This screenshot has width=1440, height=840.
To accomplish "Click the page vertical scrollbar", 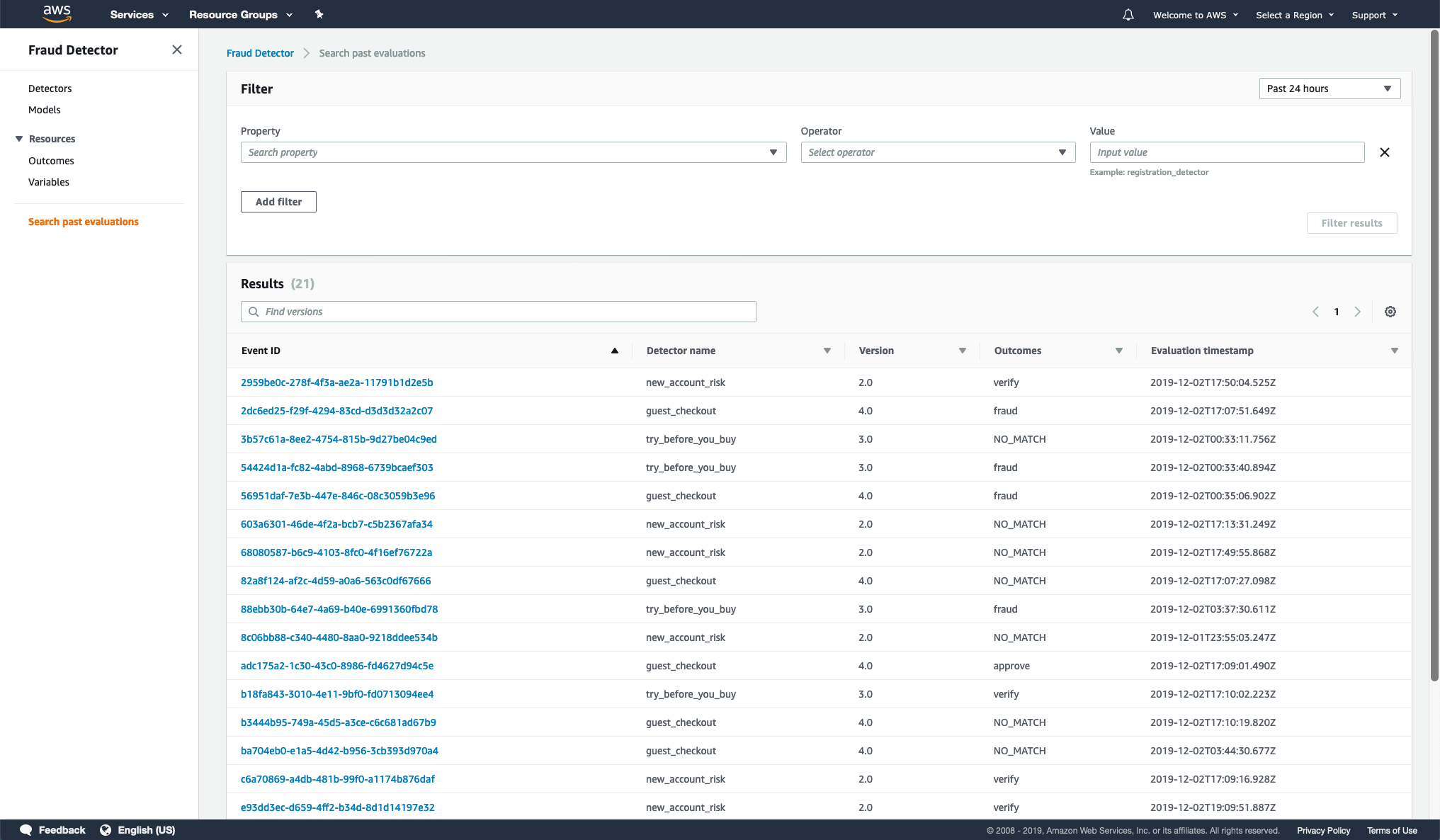I will 1434,354.
